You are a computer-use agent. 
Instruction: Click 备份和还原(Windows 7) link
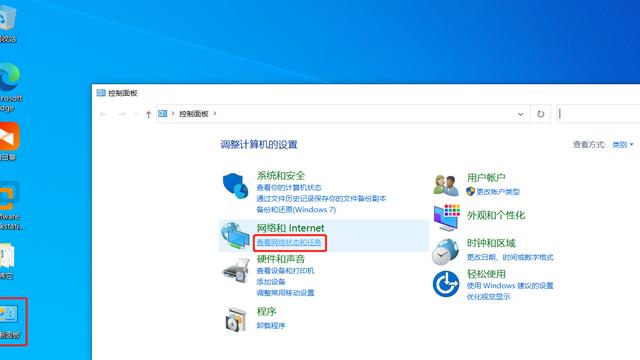click(x=296, y=209)
